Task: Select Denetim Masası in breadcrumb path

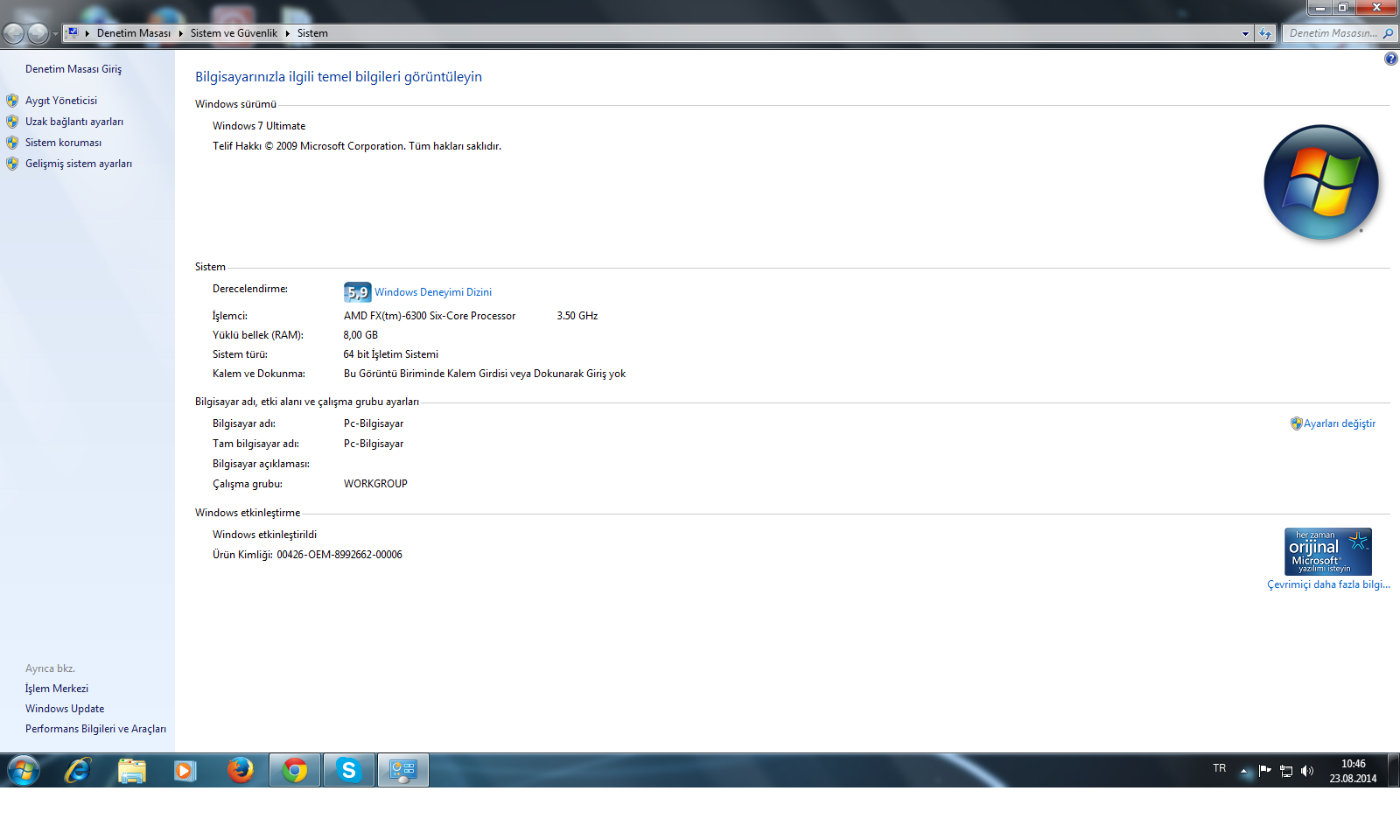Action: tap(133, 33)
